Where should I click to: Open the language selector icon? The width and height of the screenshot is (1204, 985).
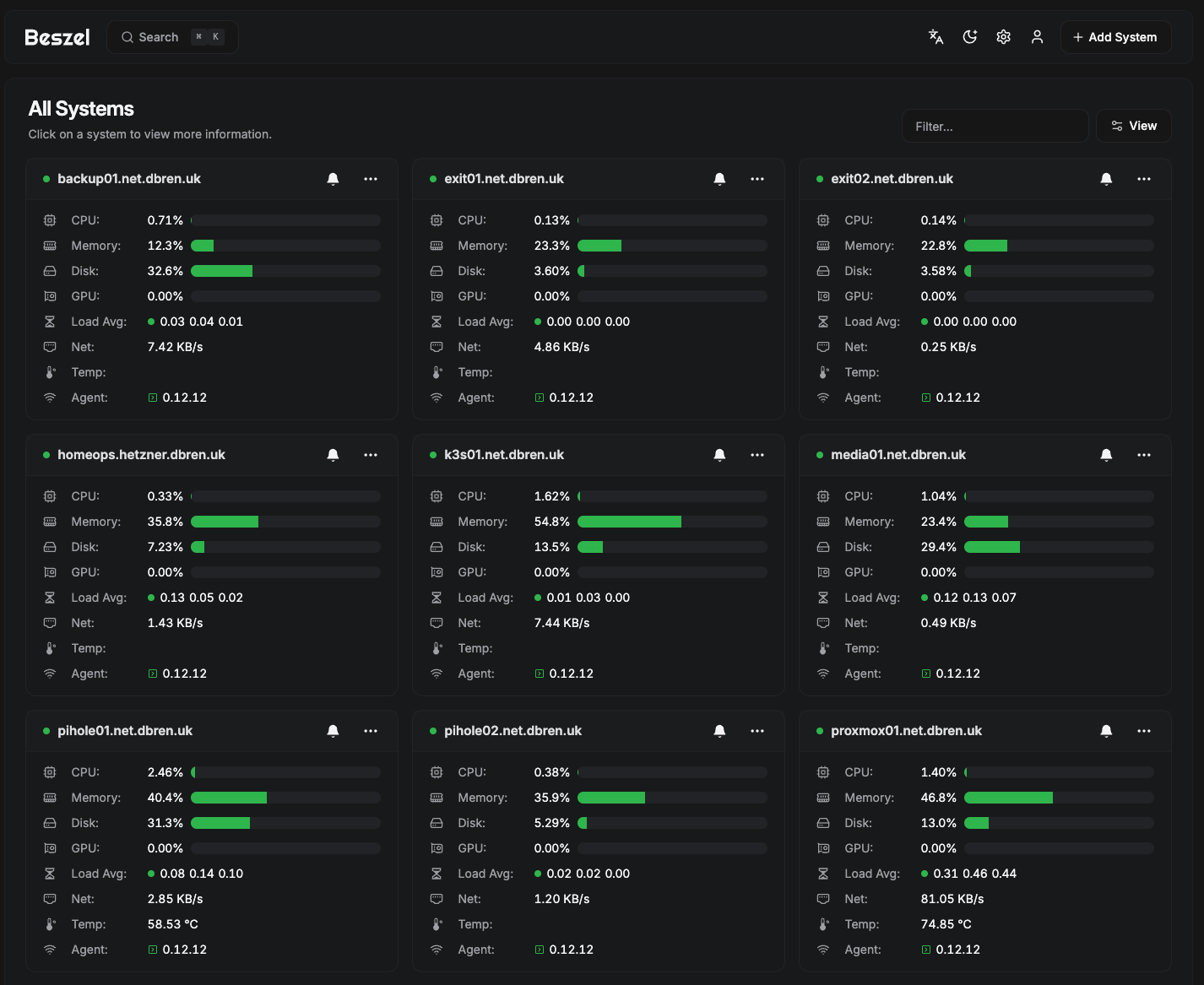pos(936,37)
